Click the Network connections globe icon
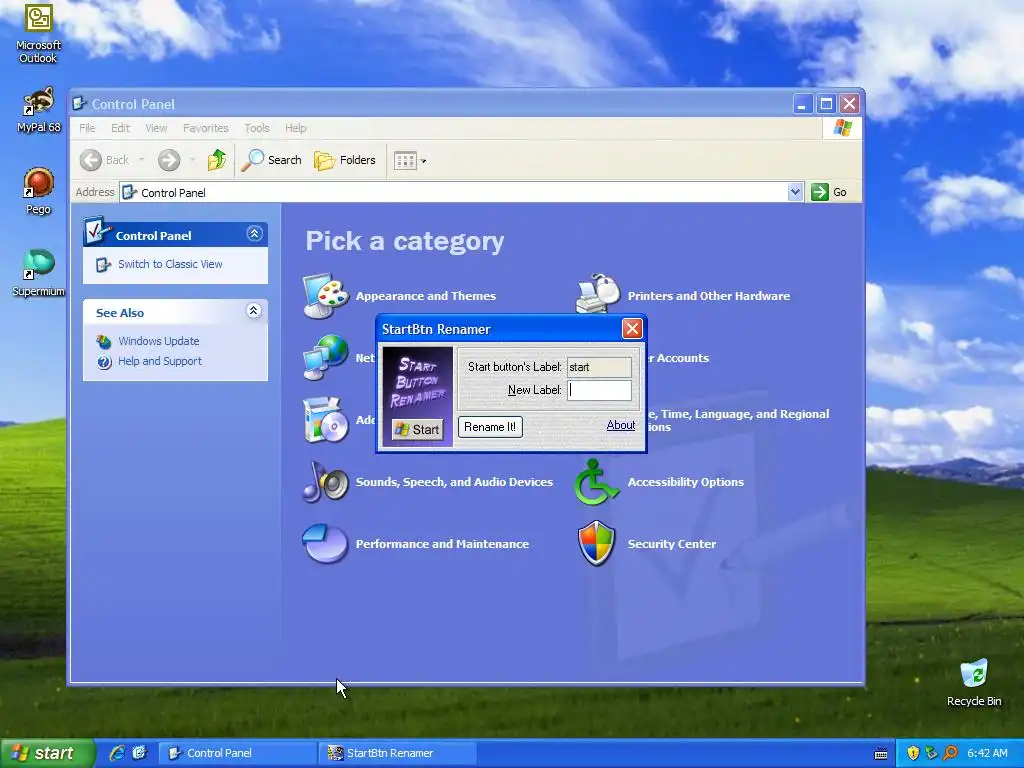 pyautogui.click(x=325, y=357)
